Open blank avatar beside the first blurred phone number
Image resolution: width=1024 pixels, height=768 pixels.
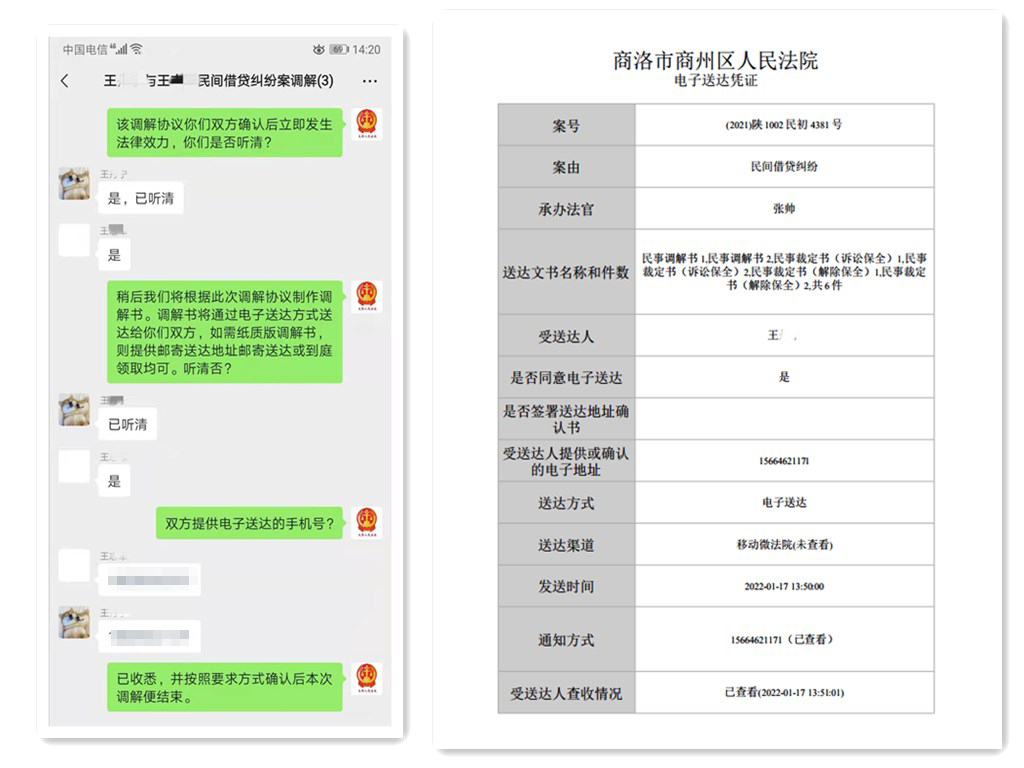pyautogui.click(x=74, y=566)
